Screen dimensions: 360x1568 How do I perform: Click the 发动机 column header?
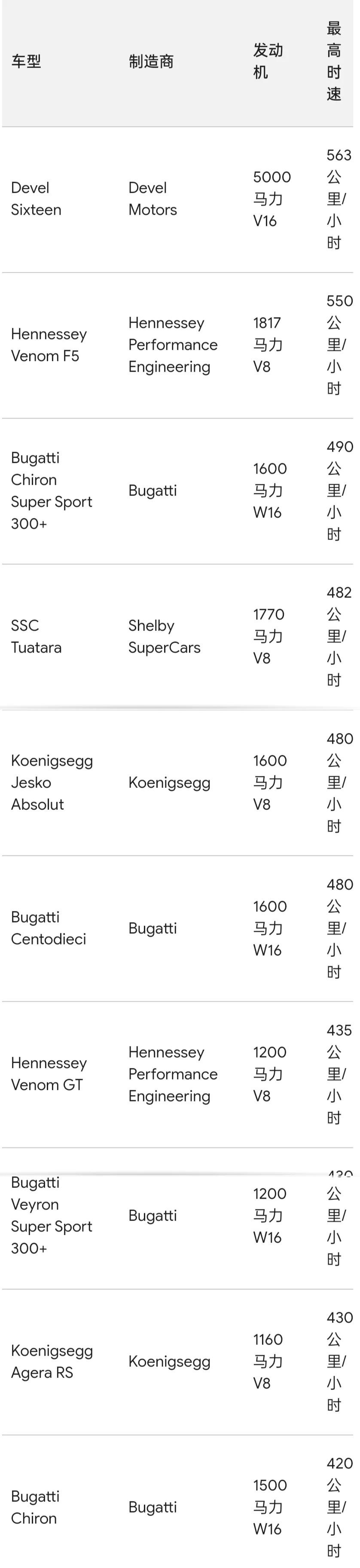click(268, 61)
